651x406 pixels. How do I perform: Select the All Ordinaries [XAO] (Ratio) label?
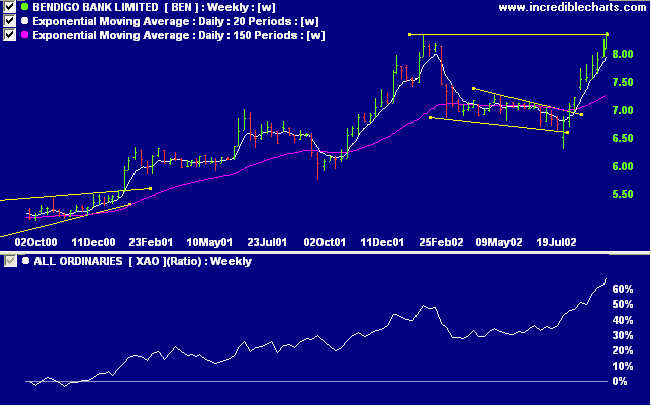pos(142,261)
